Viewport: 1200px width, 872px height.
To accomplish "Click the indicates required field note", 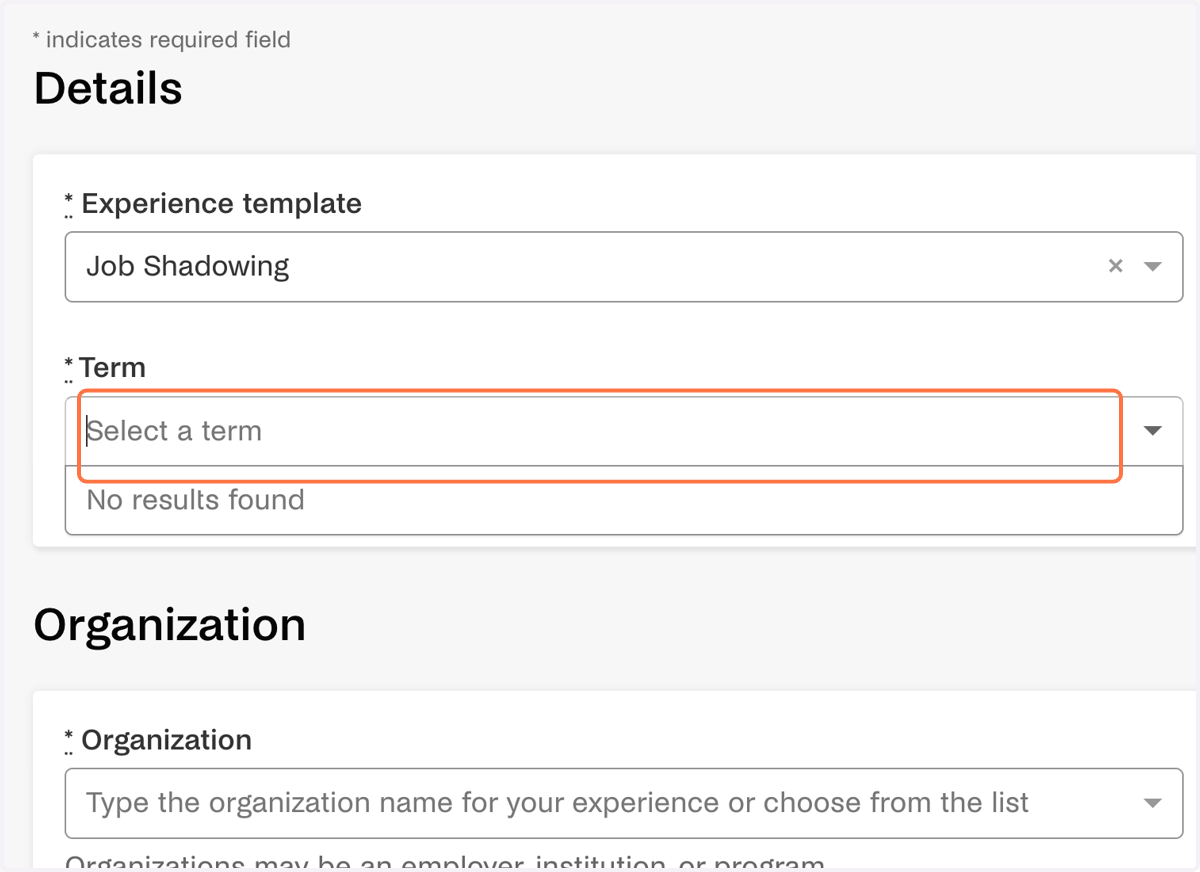I will 162,40.
